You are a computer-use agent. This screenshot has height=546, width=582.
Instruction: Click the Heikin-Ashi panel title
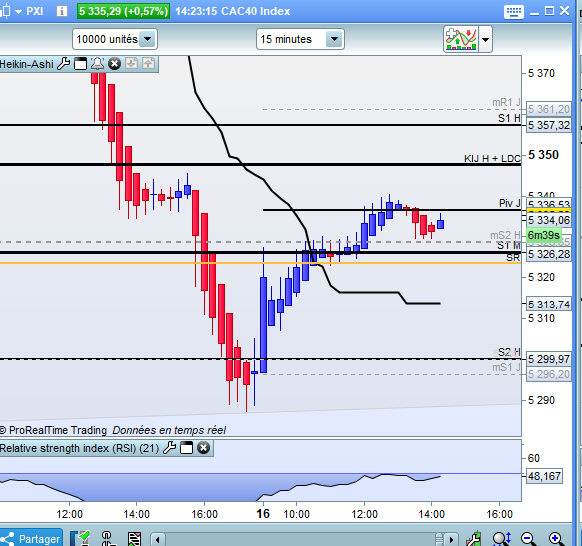[x=27, y=64]
